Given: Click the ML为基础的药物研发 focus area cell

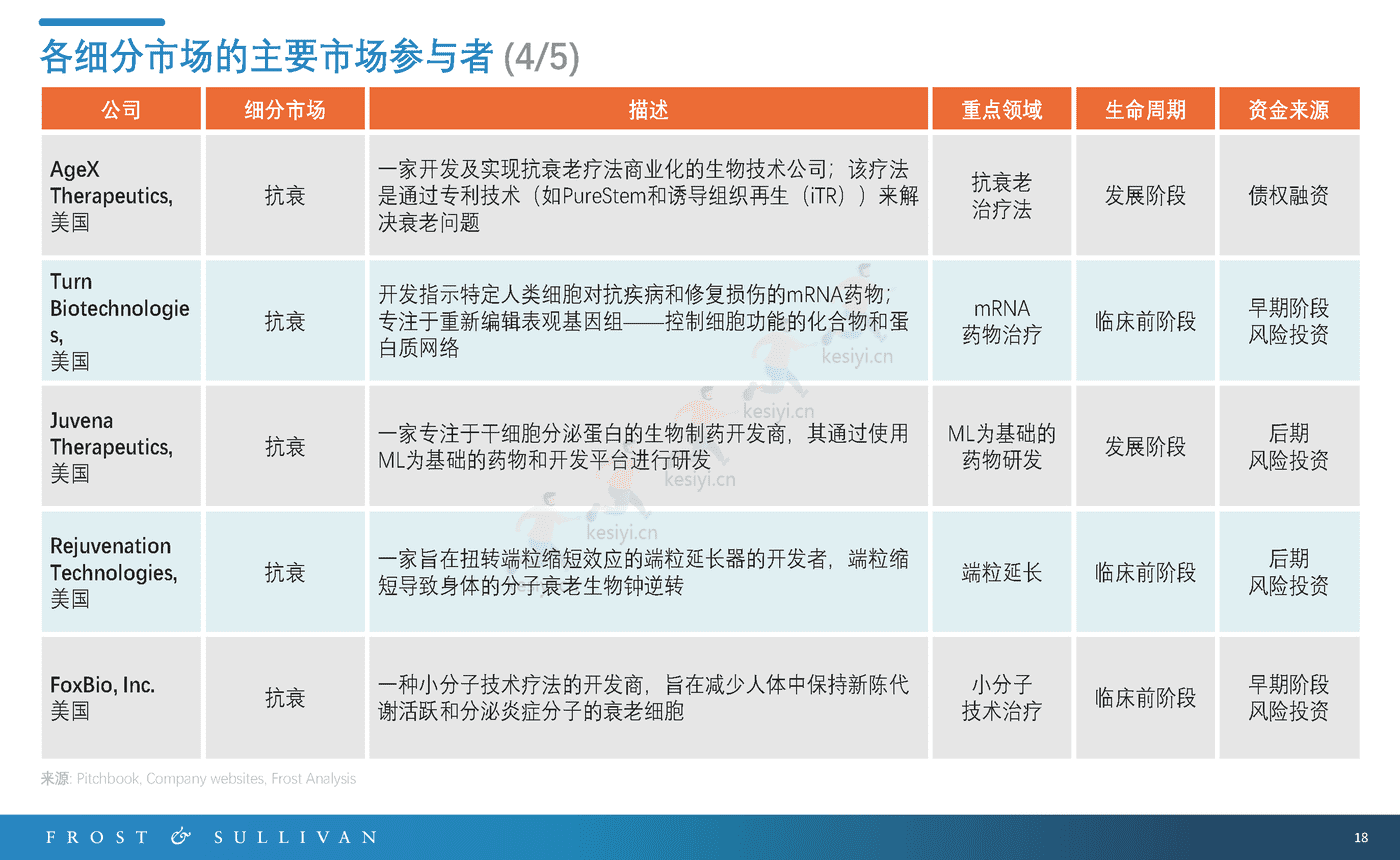Looking at the screenshot, I should pos(1001,446).
